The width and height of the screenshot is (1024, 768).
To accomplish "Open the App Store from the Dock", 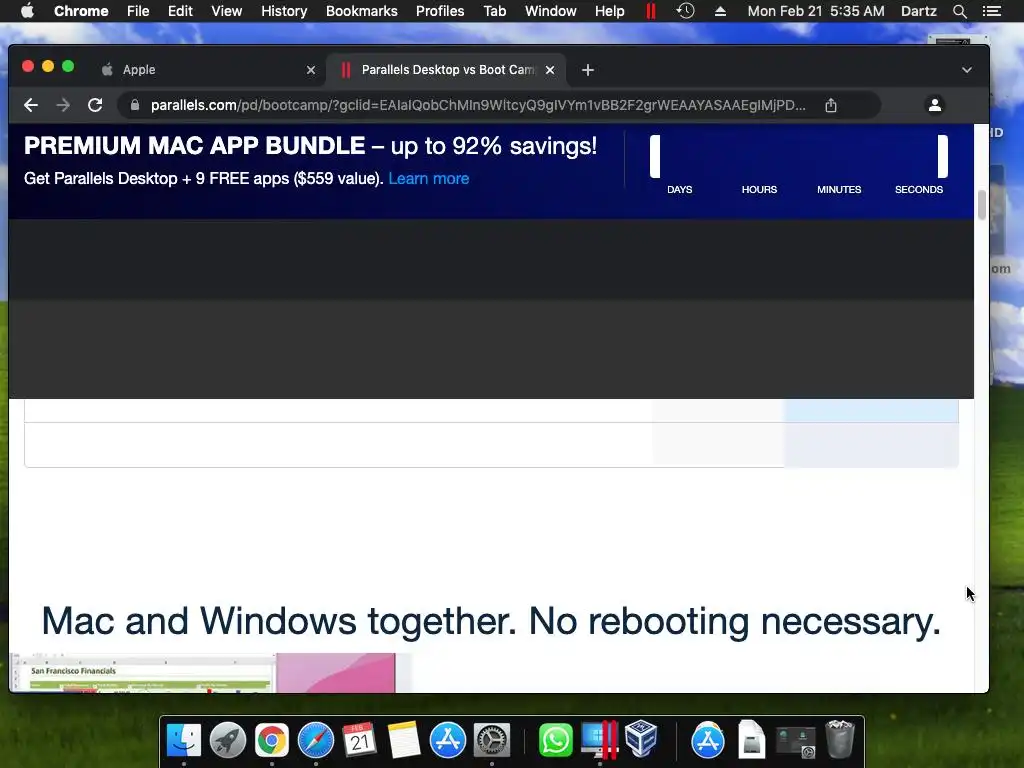I will [447, 740].
